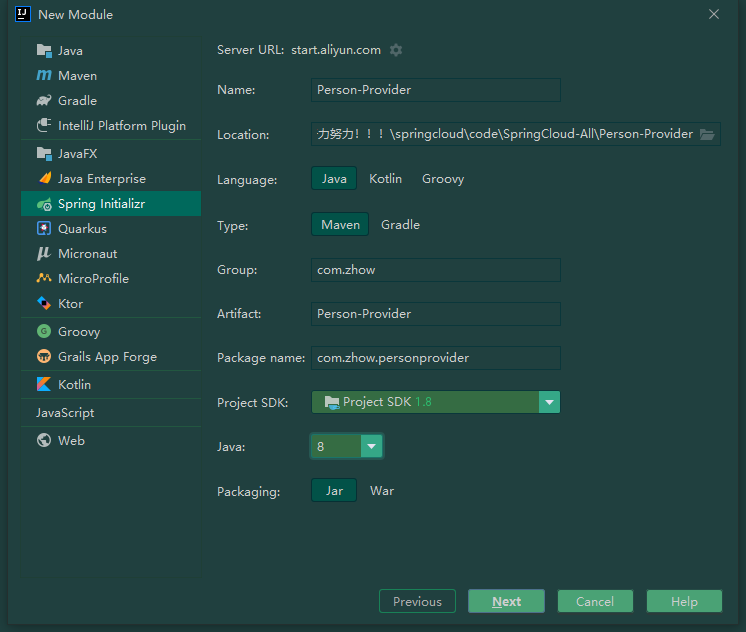The width and height of the screenshot is (746, 632).
Task: Select the Java Enterprise list label
Action: click(102, 178)
